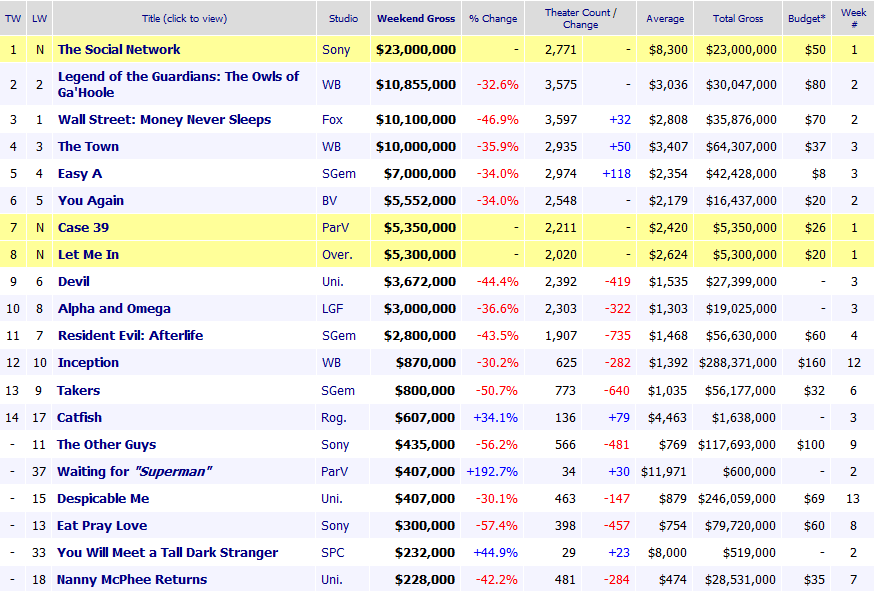The height and width of the screenshot is (591, 874).
Task: Click the +118 theater change for Easy A
Action: 616,174
